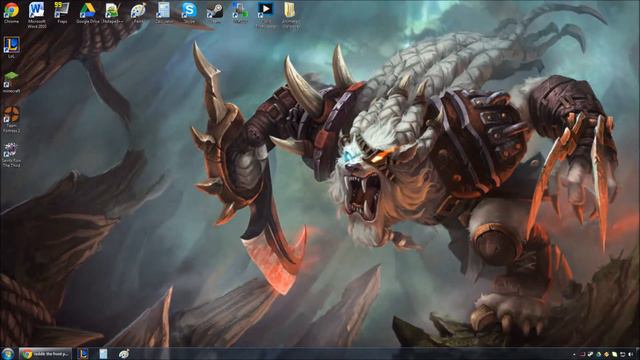
Task: Open the Google Drive desktop shortcut
Action: 87,12
